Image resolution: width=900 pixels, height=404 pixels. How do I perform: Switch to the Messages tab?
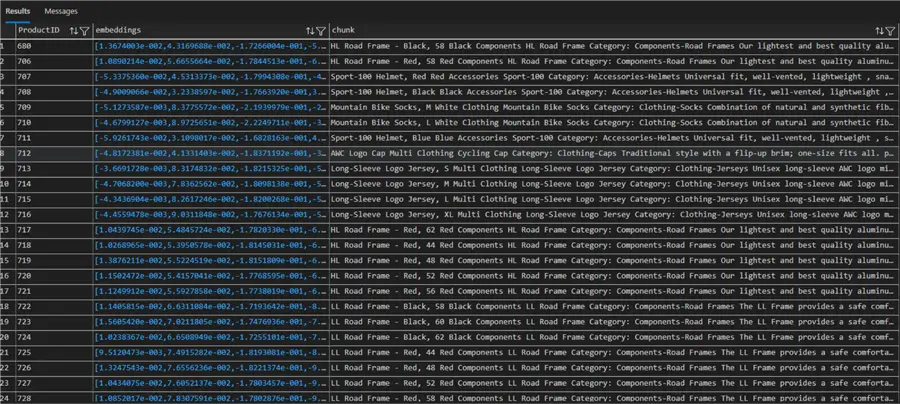point(61,11)
